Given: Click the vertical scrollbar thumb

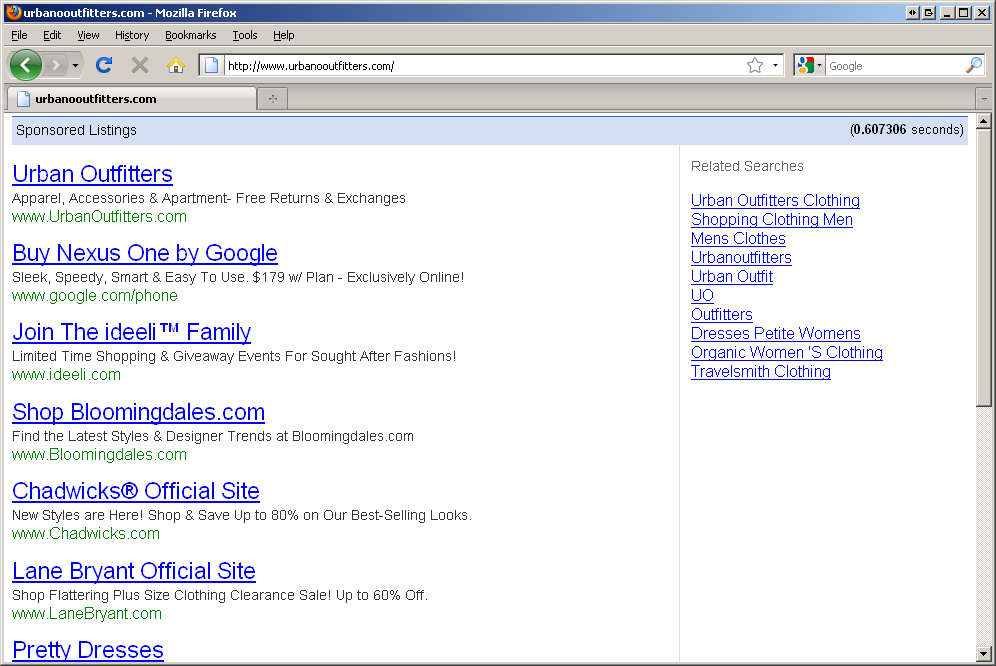Looking at the screenshot, I should pos(984,268).
